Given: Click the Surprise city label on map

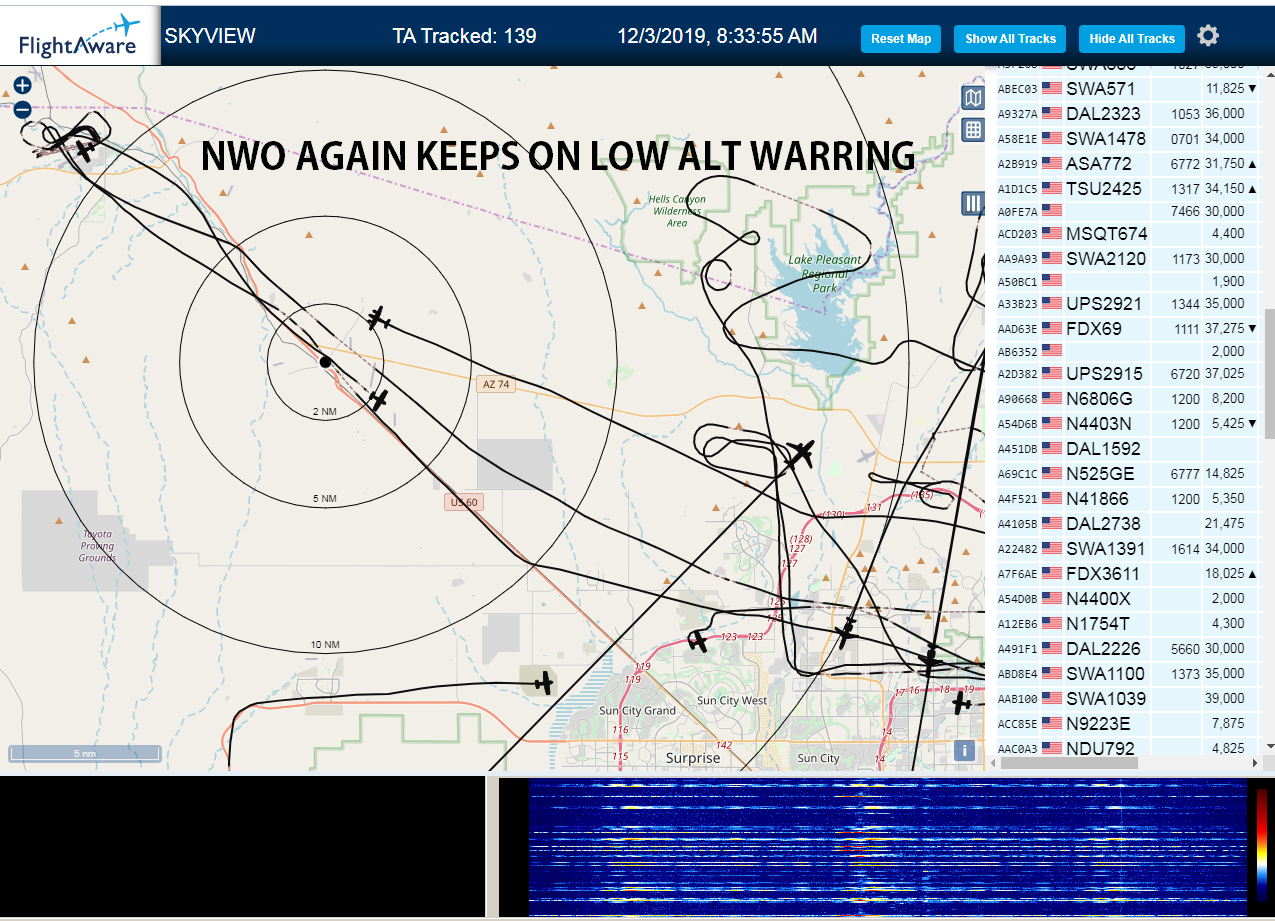Looking at the screenshot, I should point(693,758).
